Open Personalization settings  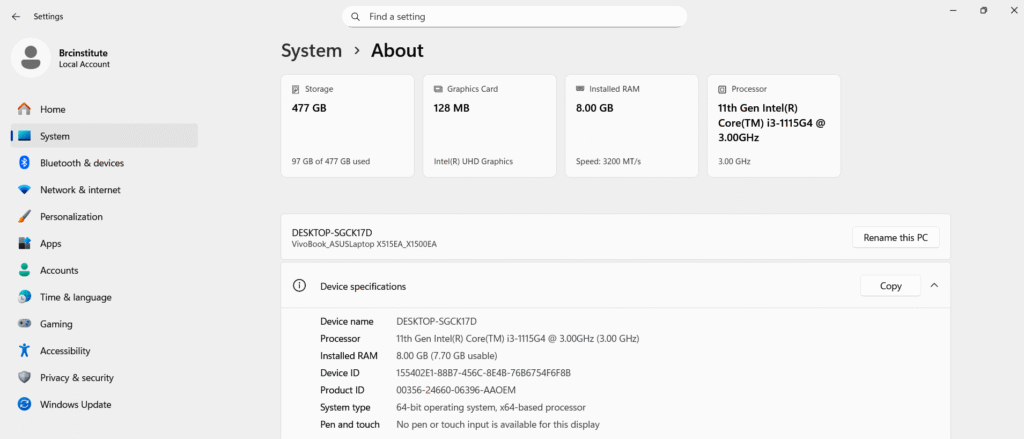104,216
